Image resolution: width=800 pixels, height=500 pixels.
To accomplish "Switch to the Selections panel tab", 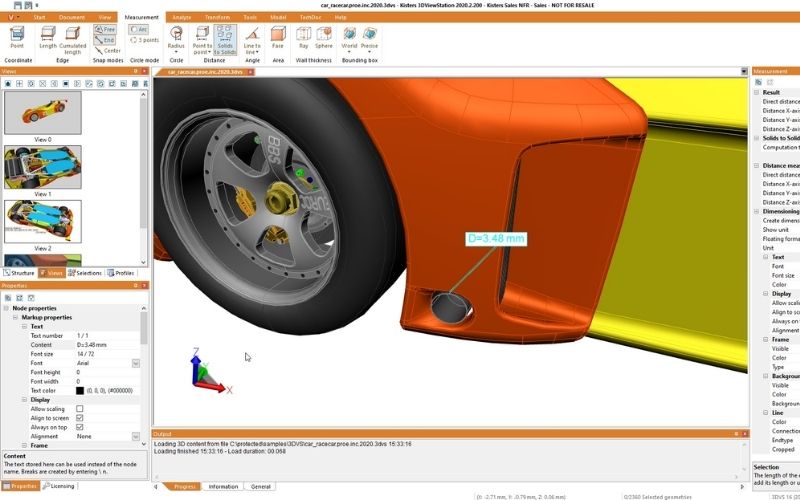I will [85, 273].
